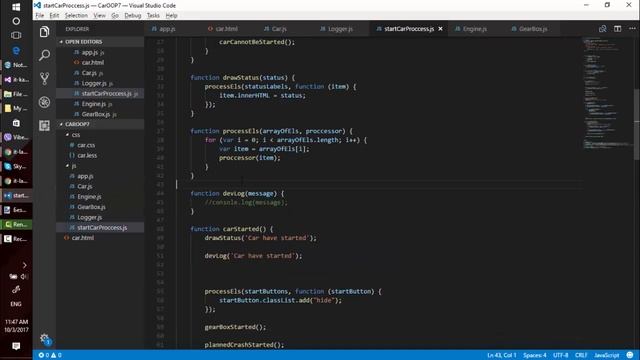The width and height of the screenshot is (640, 360).
Task: Open the Edge browser taskbar icon
Action: click(16, 50)
